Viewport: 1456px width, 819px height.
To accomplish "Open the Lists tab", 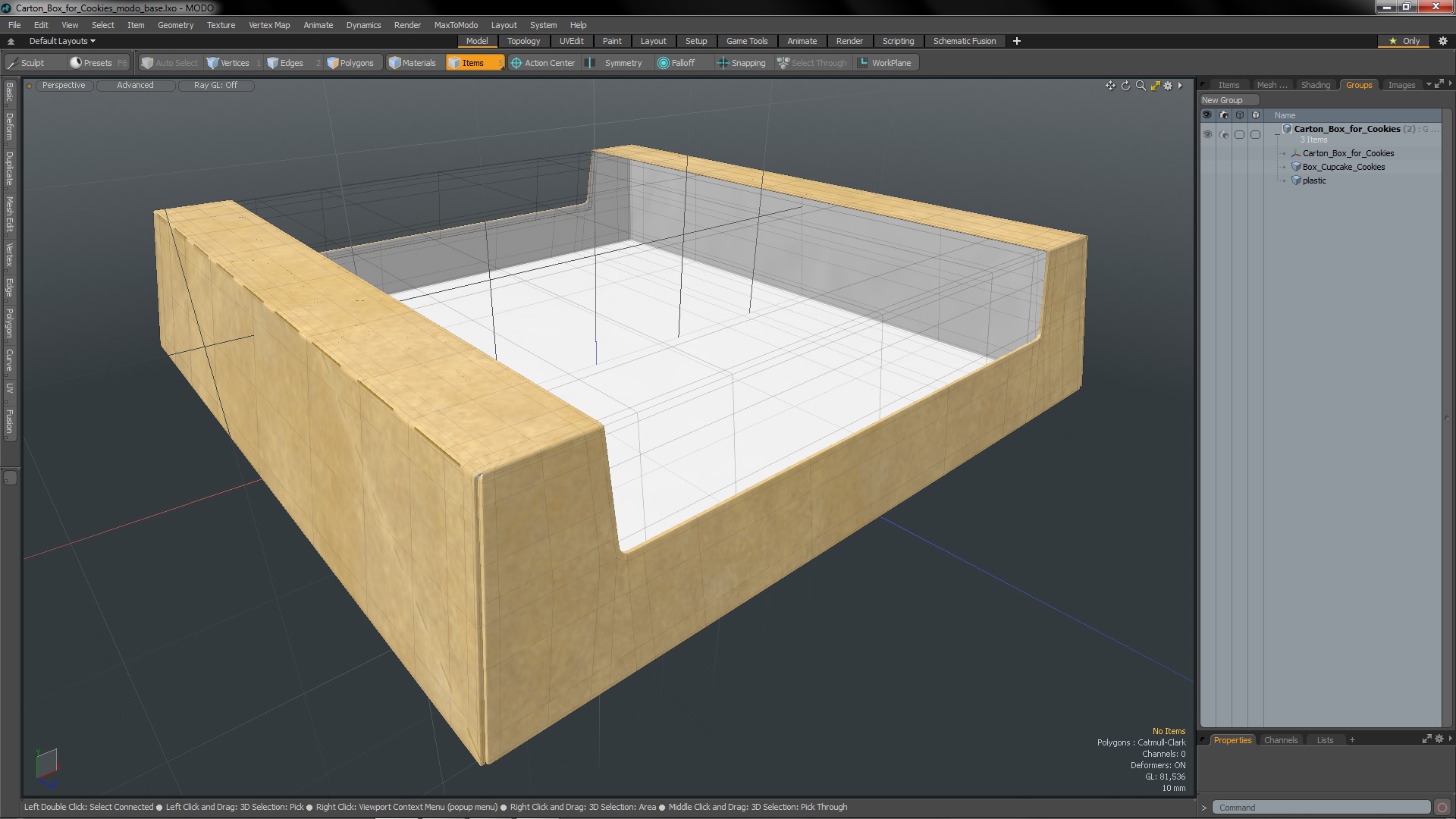I will (x=1325, y=740).
